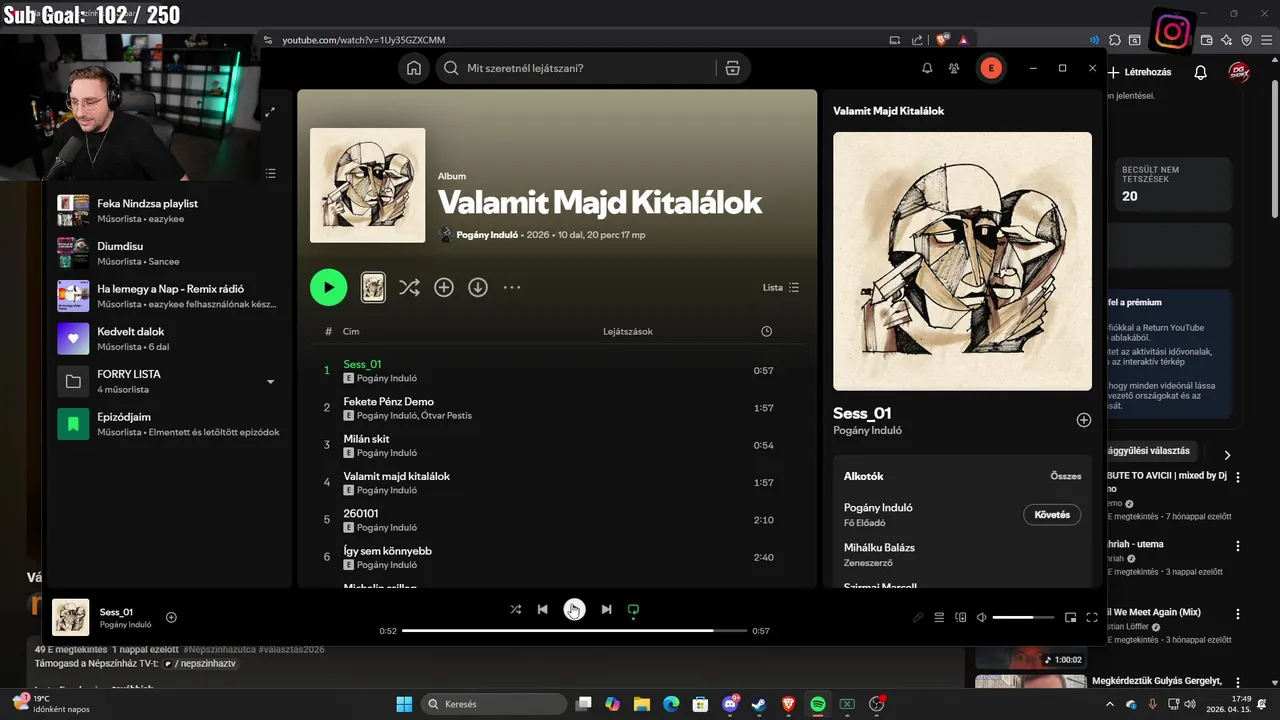Toggle library list view icon

[x=271, y=174]
